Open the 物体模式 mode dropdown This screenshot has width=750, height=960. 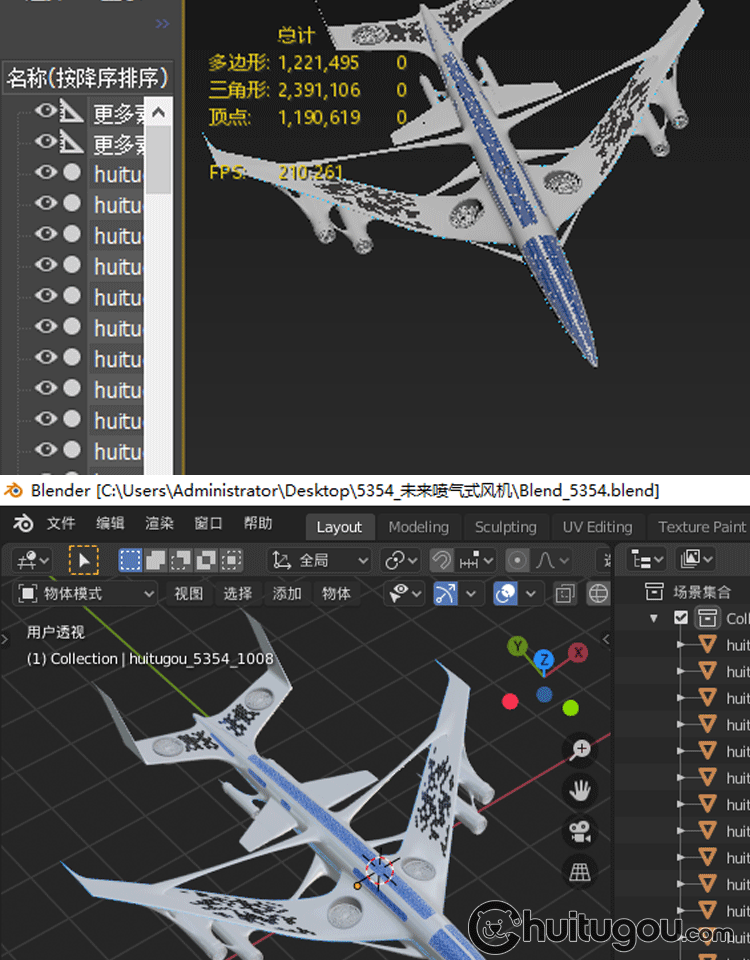(x=88, y=594)
